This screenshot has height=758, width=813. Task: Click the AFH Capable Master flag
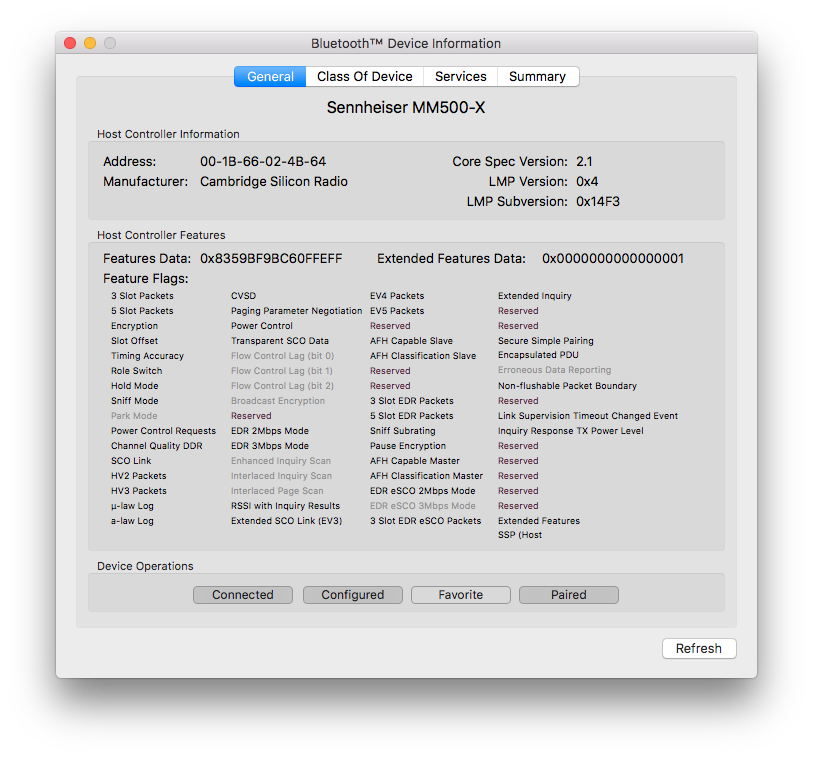coord(415,461)
